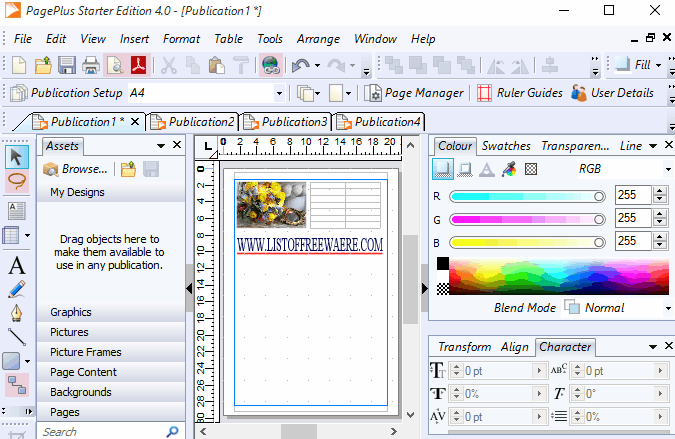
Task: Cut the selected object
Action: coord(169,65)
